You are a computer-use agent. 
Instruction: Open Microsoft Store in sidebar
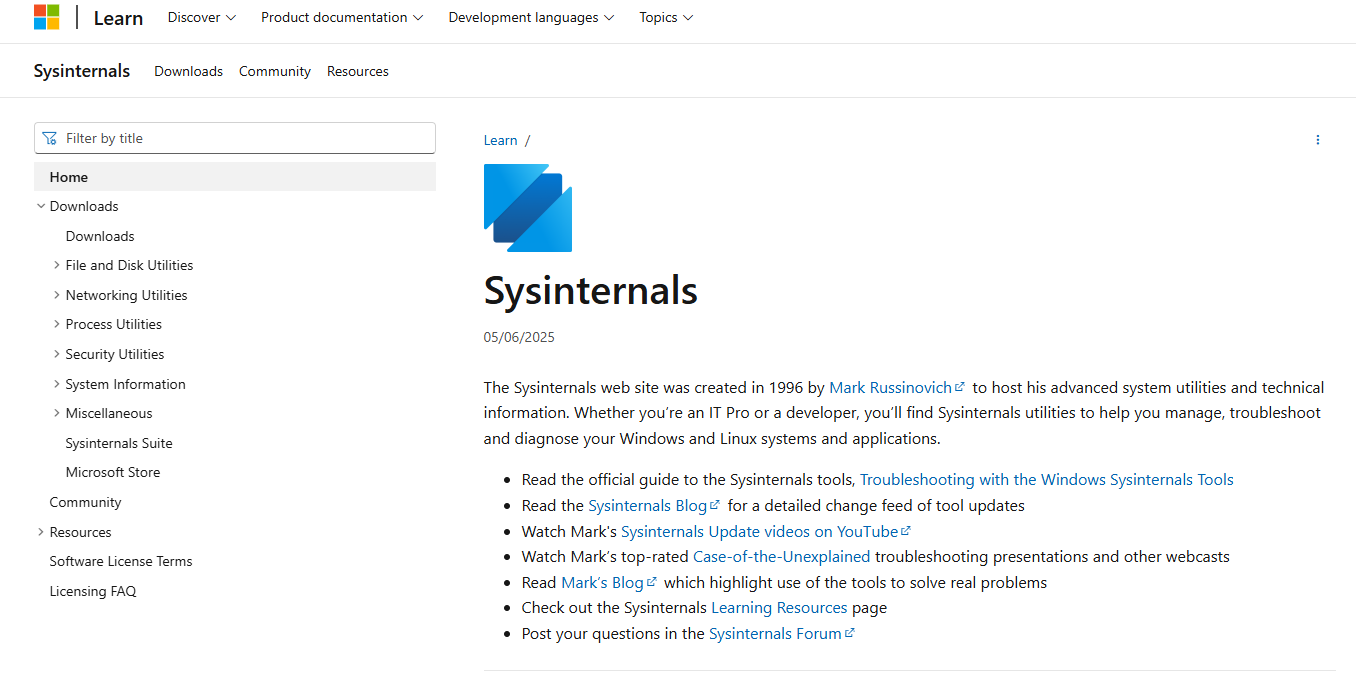(113, 472)
